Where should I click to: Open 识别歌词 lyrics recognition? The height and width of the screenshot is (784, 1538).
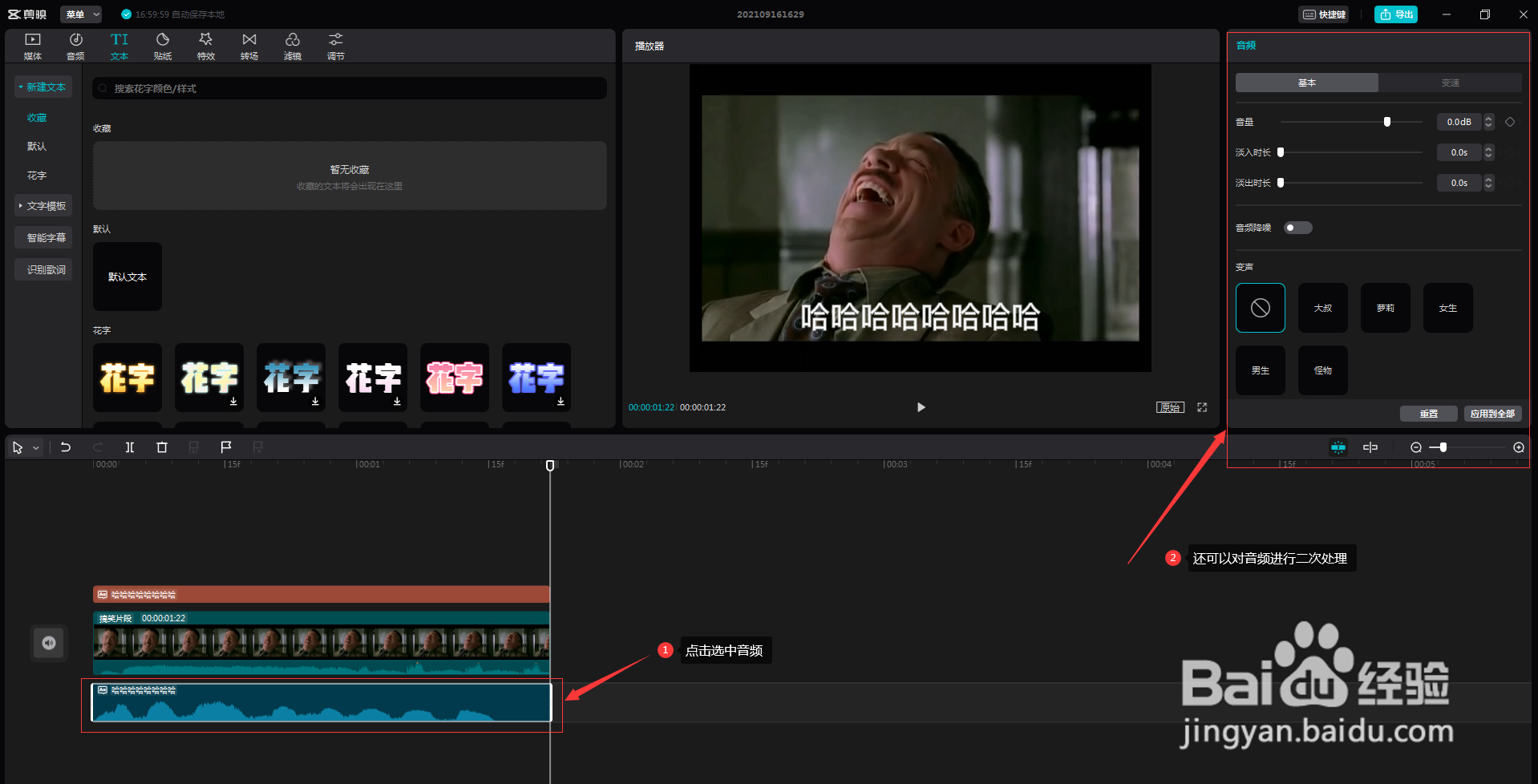pyautogui.click(x=43, y=269)
